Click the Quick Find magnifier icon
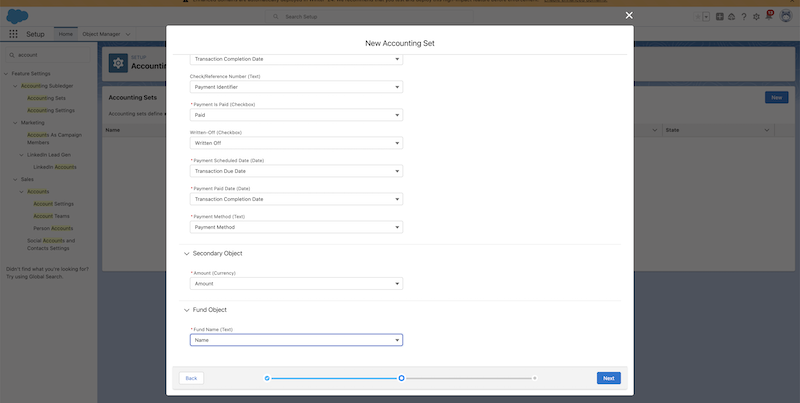800x403 pixels. 11,55
